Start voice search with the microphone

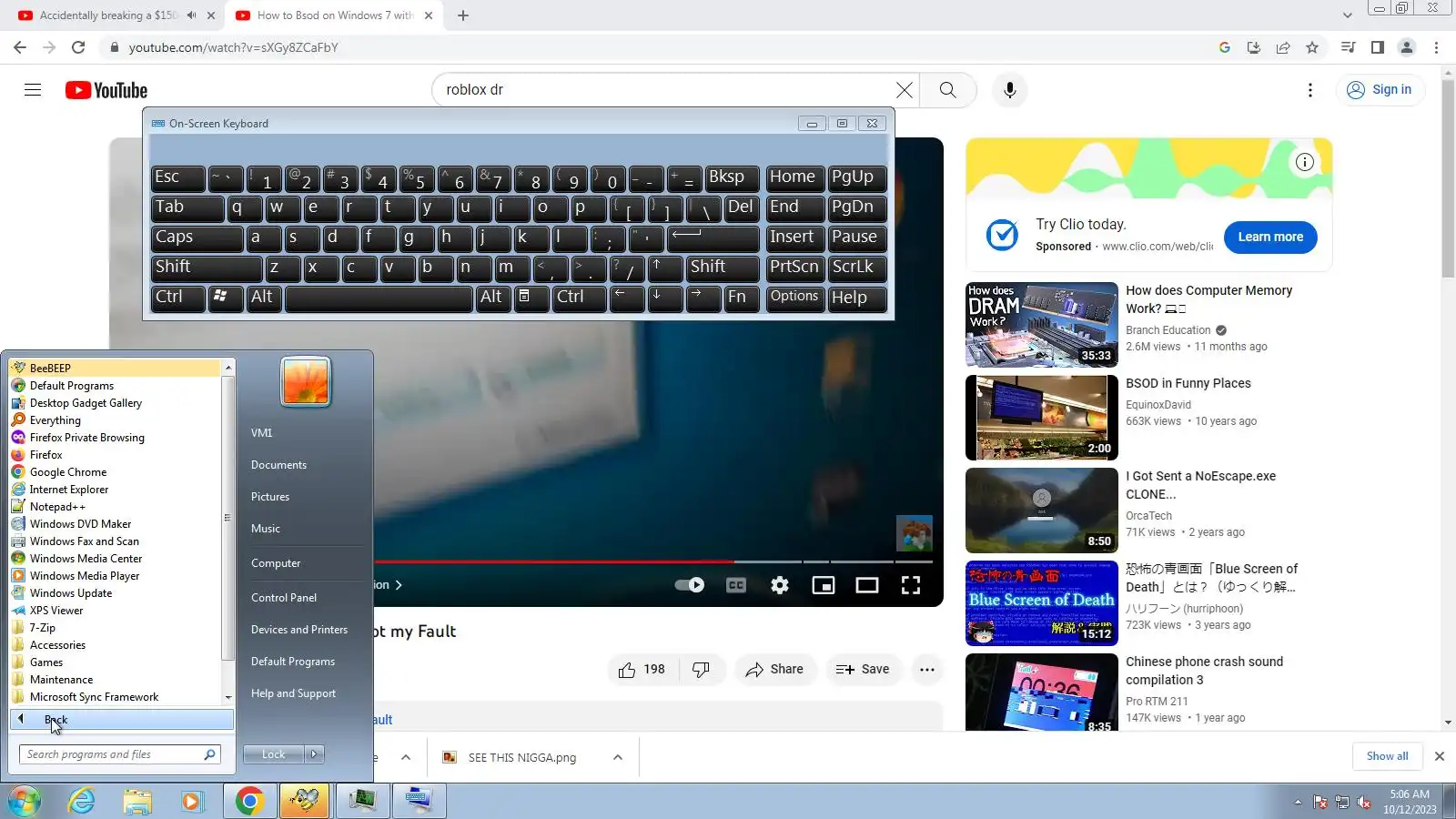(x=1009, y=89)
